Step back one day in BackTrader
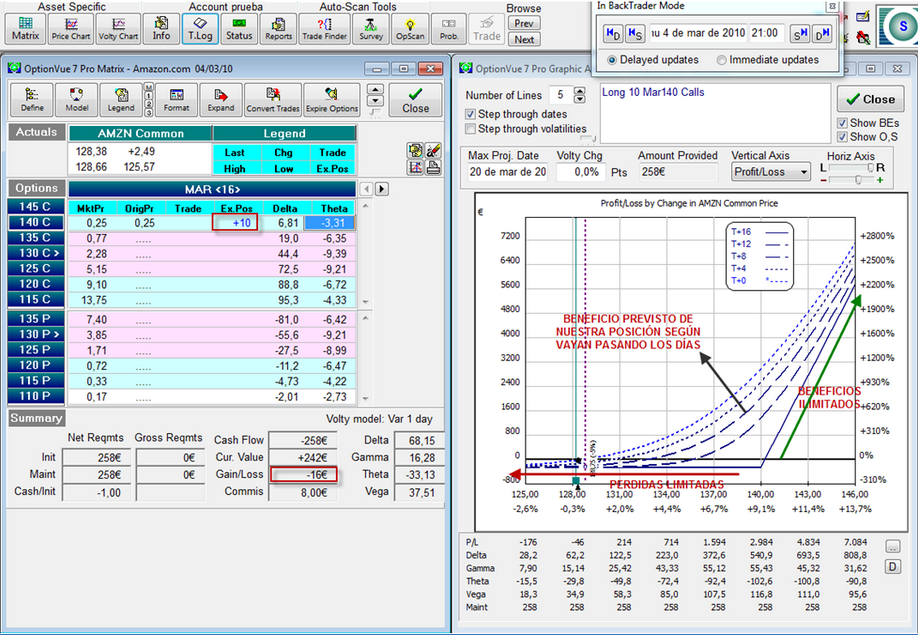918x635 pixels. coord(613,33)
